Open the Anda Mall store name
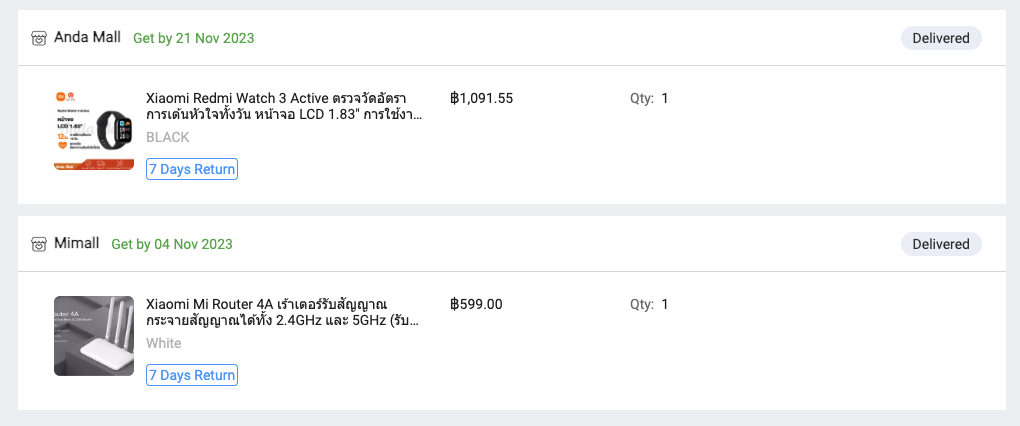Viewport: 1020px width, 426px height. click(x=87, y=38)
